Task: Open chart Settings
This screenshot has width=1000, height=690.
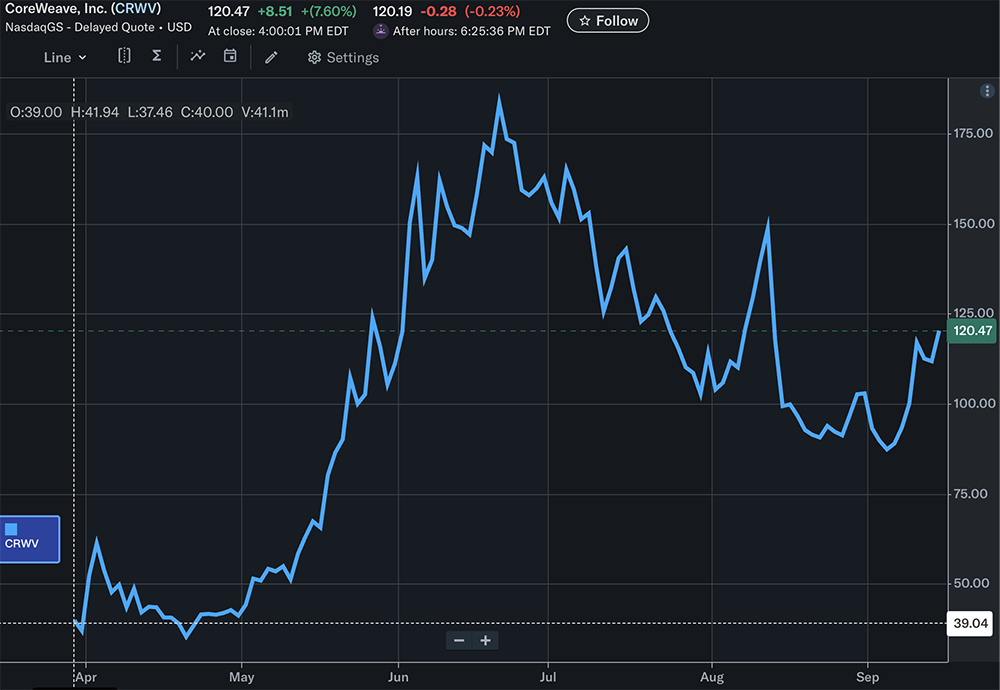Action: click(343, 57)
